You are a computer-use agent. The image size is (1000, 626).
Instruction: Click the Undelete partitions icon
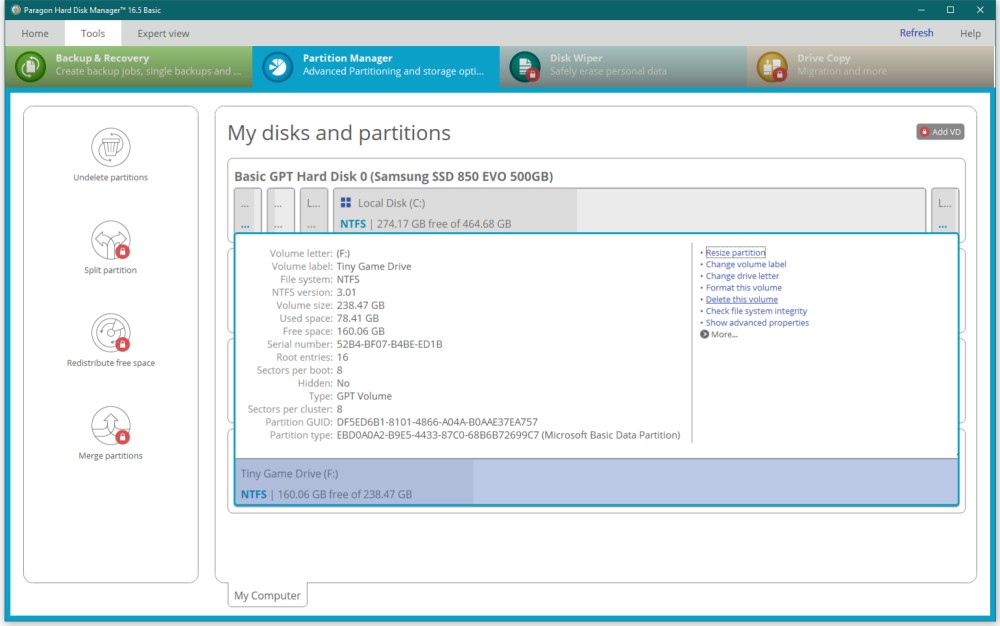coord(110,147)
